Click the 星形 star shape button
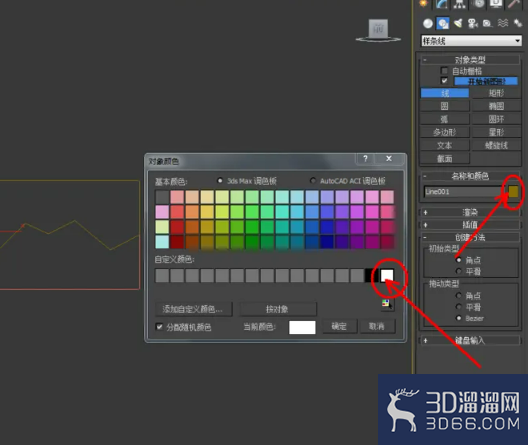The width and height of the screenshot is (528, 445). 496,132
